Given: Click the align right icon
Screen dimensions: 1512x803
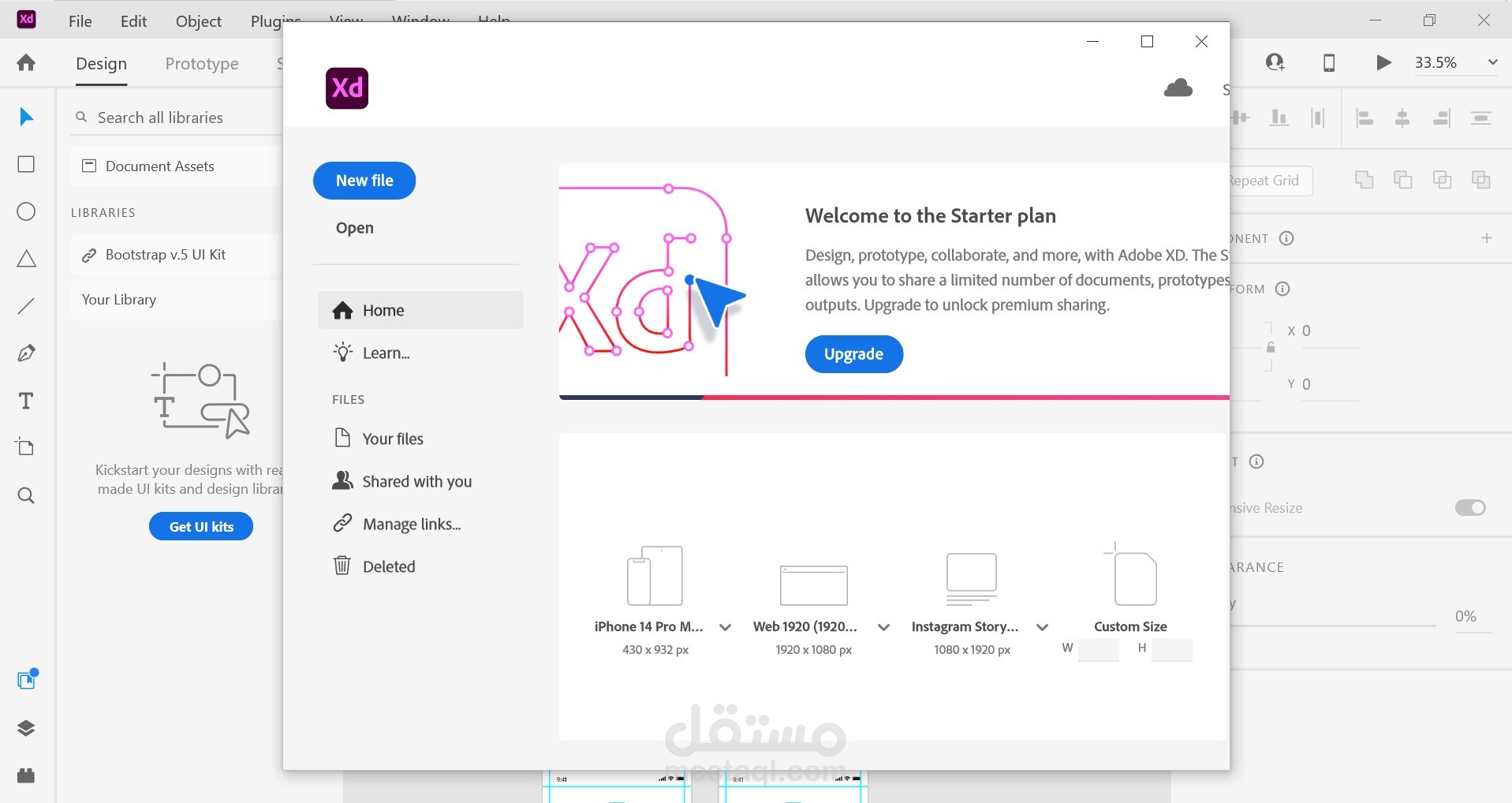Looking at the screenshot, I should (1442, 118).
